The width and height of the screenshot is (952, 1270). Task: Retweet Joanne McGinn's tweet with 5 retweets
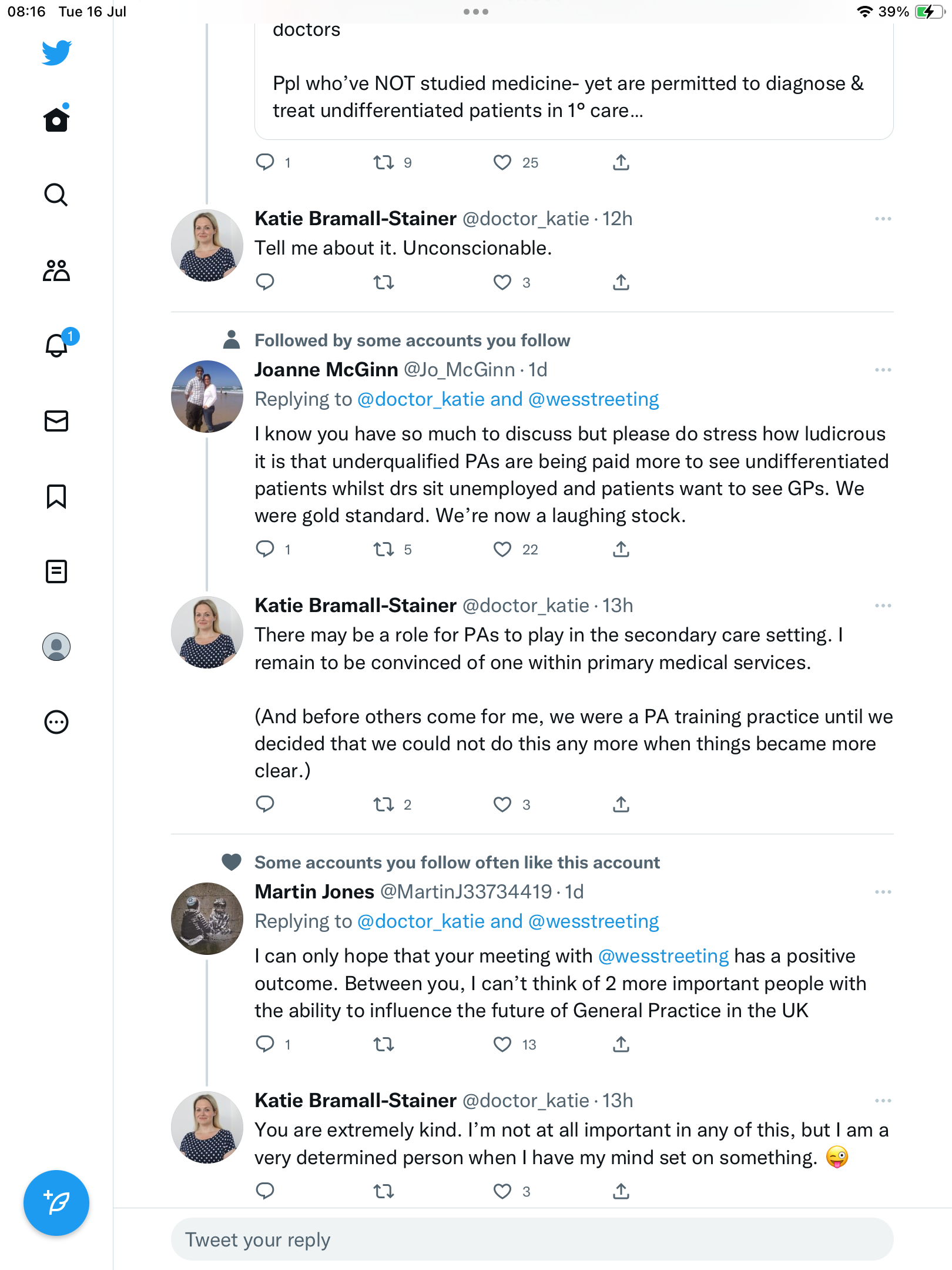click(384, 549)
